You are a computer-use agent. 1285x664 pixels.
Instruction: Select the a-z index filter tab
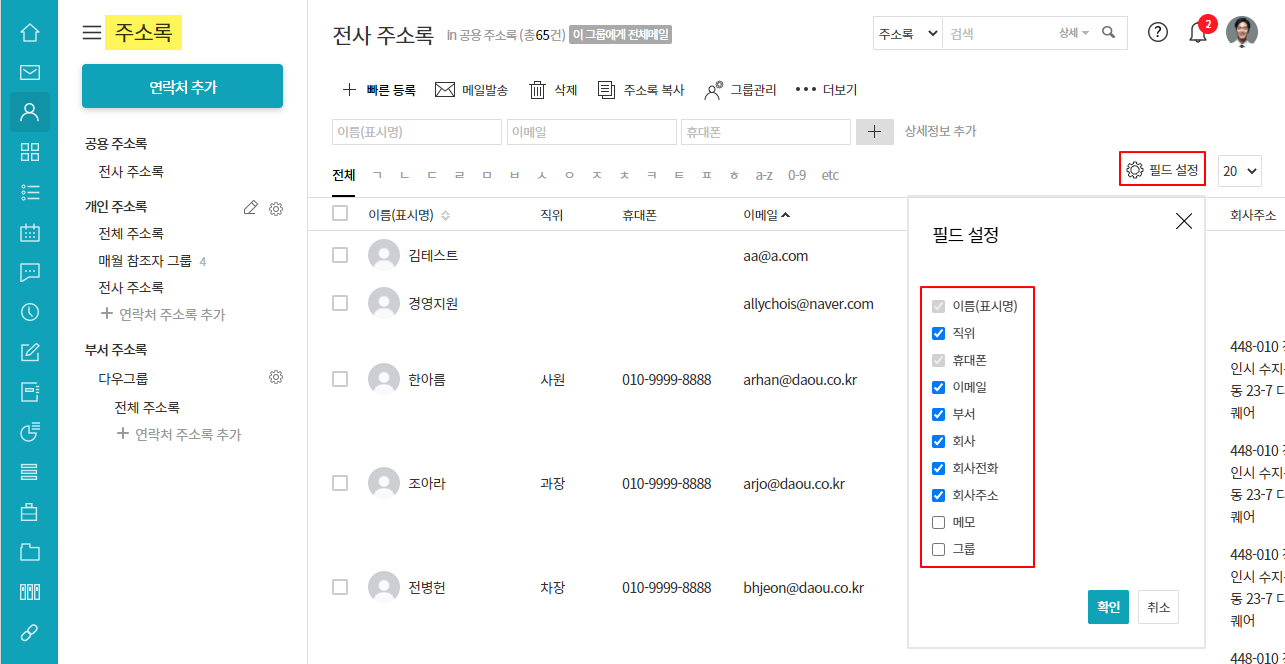click(x=763, y=175)
